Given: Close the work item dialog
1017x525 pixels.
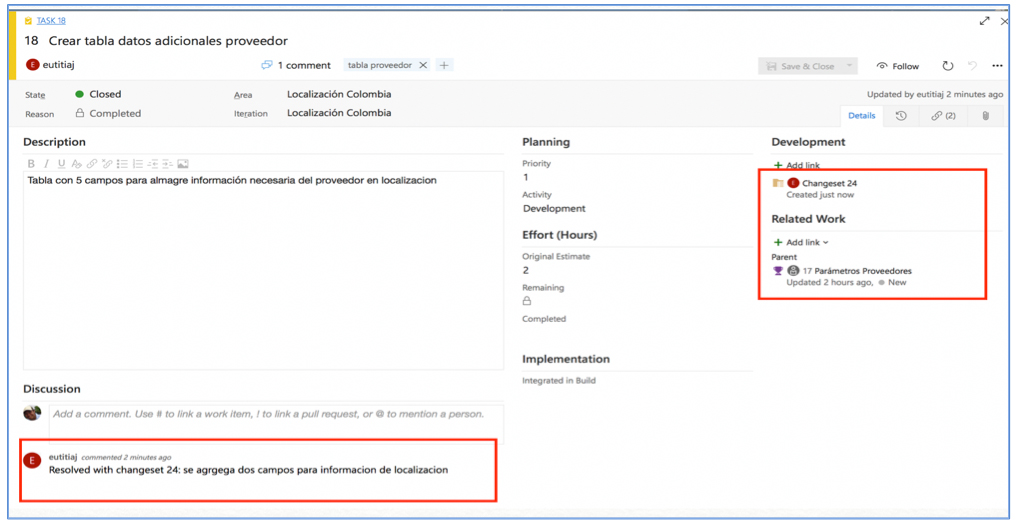Looking at the screenshot, I should click(1005, 21).
